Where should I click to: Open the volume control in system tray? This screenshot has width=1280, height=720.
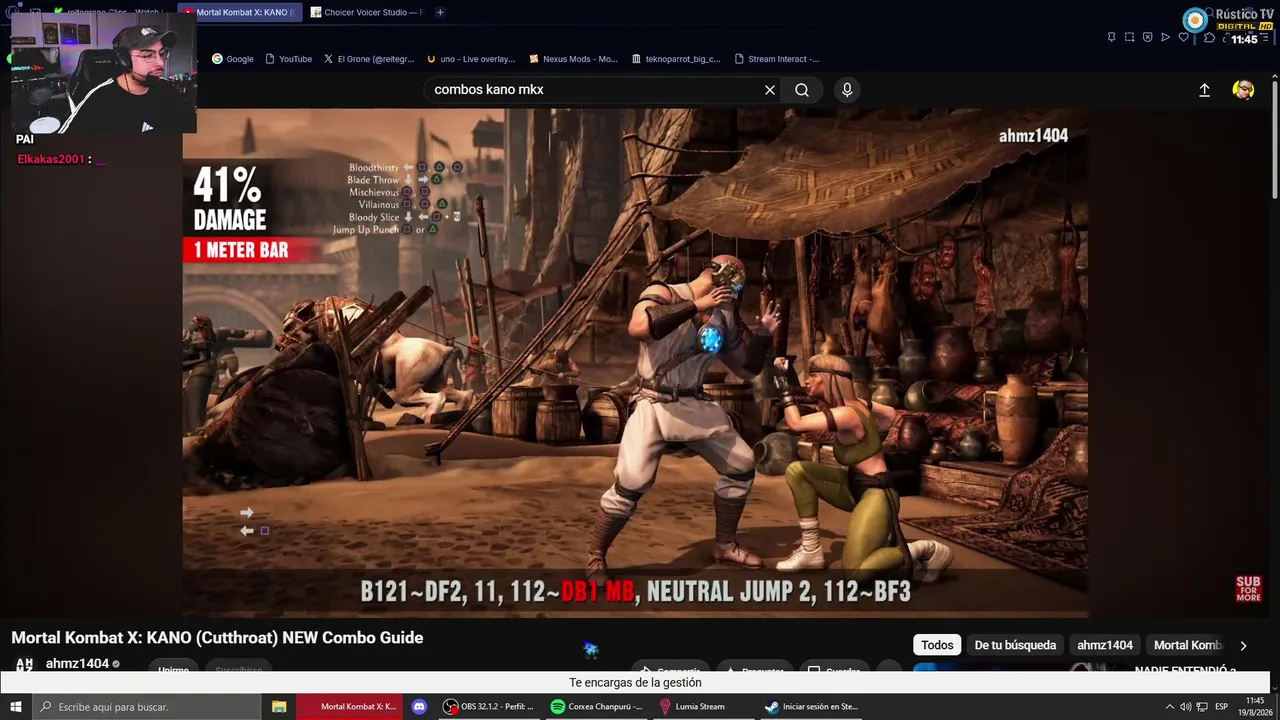(x=1186, y=707)
